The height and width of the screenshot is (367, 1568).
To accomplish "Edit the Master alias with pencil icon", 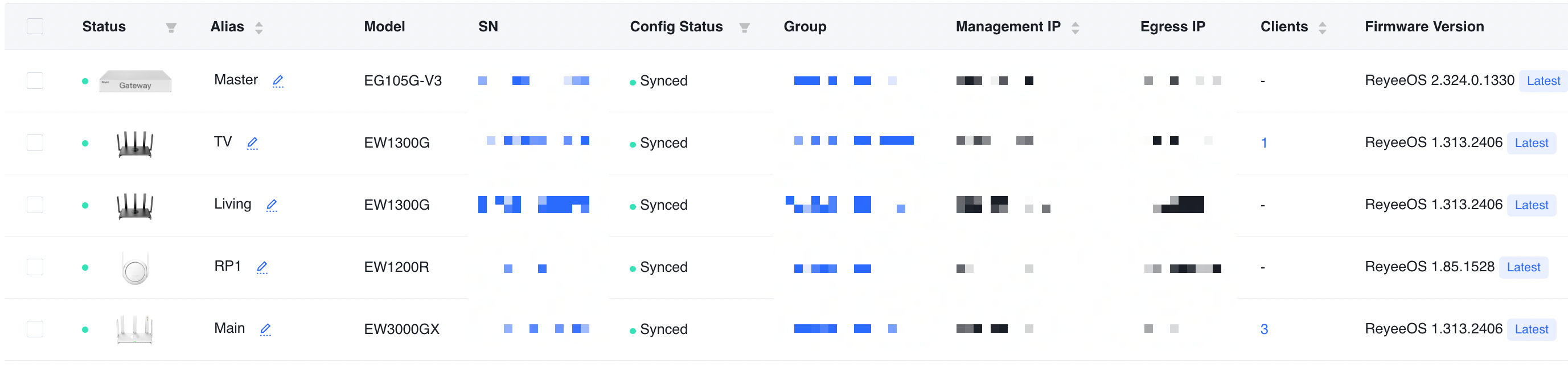I will pos(278,80).
